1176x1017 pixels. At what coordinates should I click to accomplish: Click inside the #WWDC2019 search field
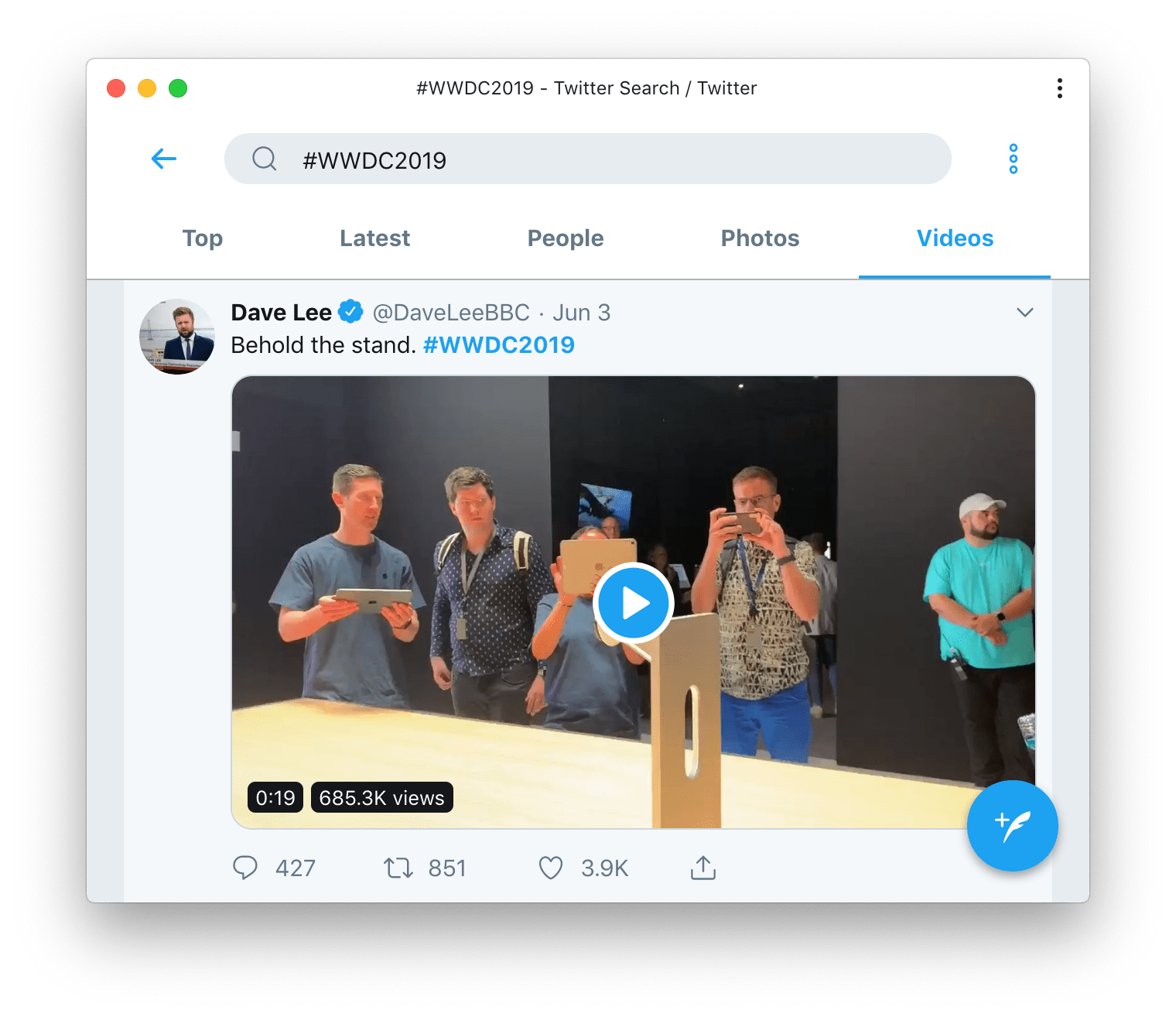coord(542,159)
